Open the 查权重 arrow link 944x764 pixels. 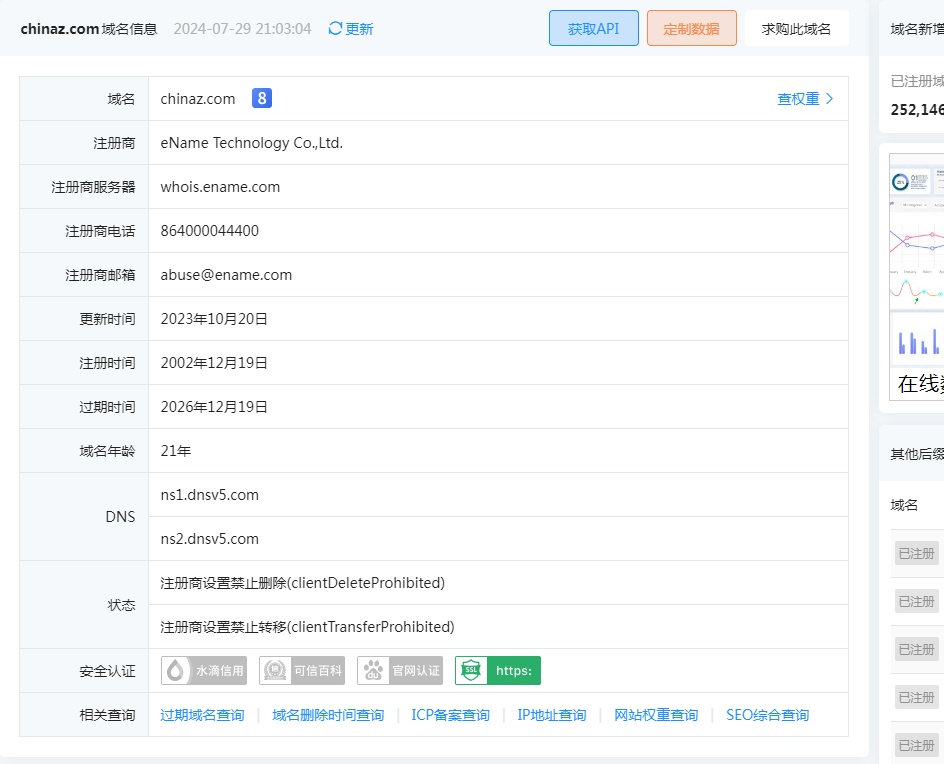pos(805,99)
